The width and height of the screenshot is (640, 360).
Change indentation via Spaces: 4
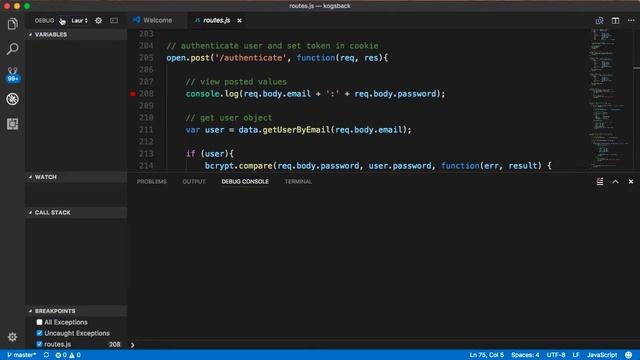tap(525, 355)
